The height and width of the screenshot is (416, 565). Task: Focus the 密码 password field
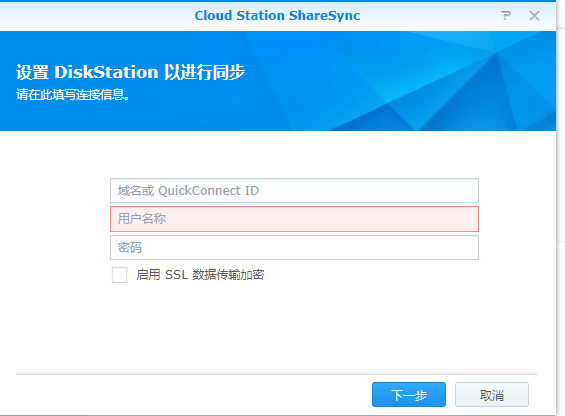click(294, 248)
